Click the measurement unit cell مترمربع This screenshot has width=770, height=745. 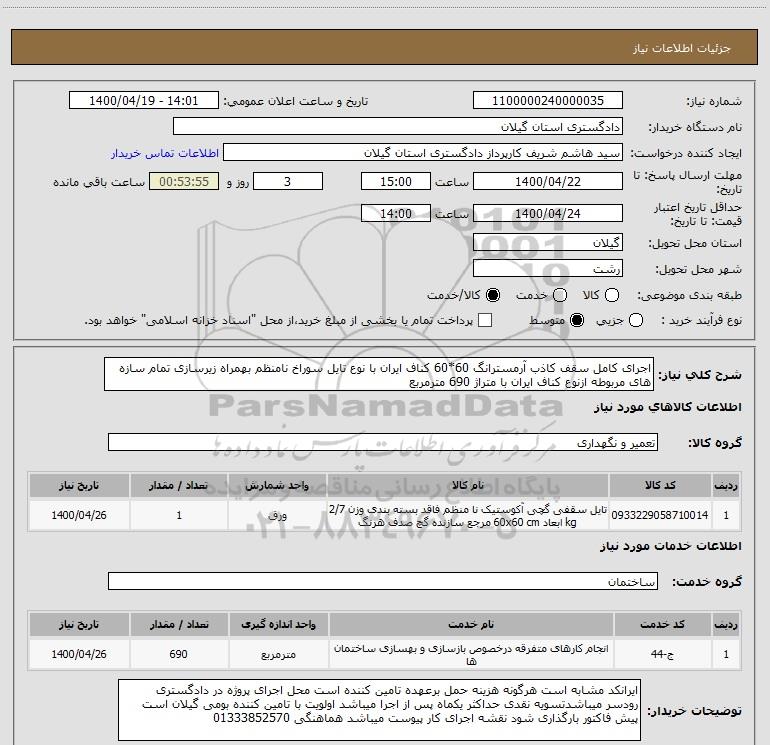click(x=278, y=654)
